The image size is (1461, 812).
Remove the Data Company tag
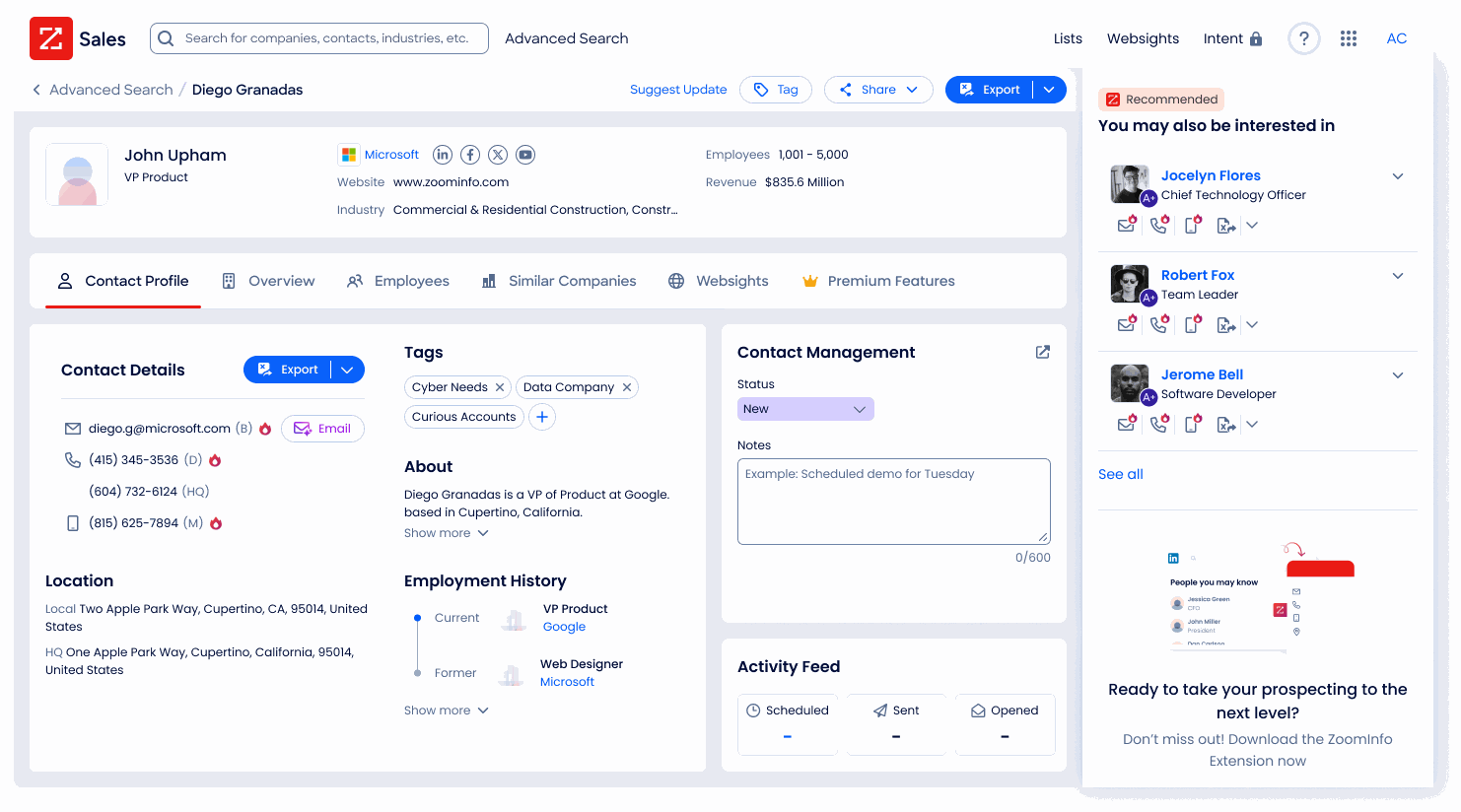(626, 387)
